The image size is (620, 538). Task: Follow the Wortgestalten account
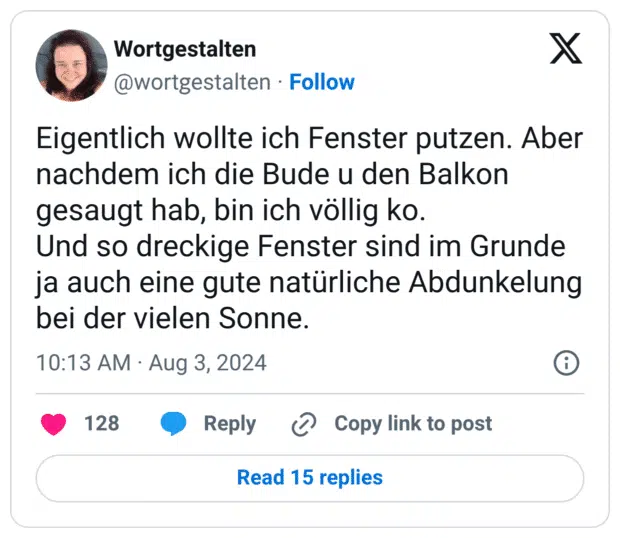(x=322, y=82)
